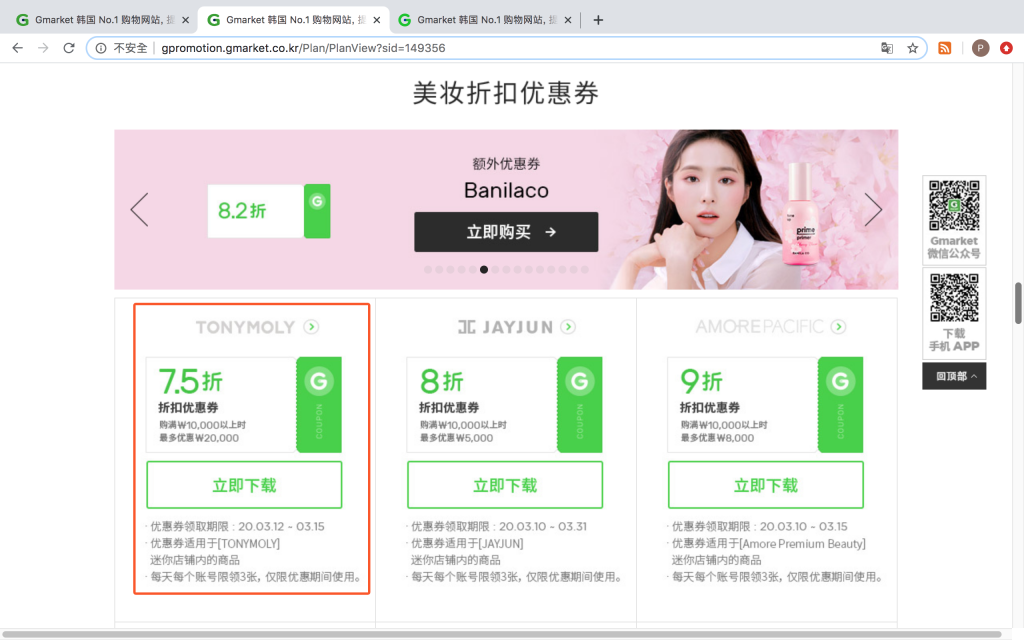Image resolution: width=1024 pixels, height=640 pixels.
Task: Click the horizontal scrollbar at bottom
Action: [503, 634]
